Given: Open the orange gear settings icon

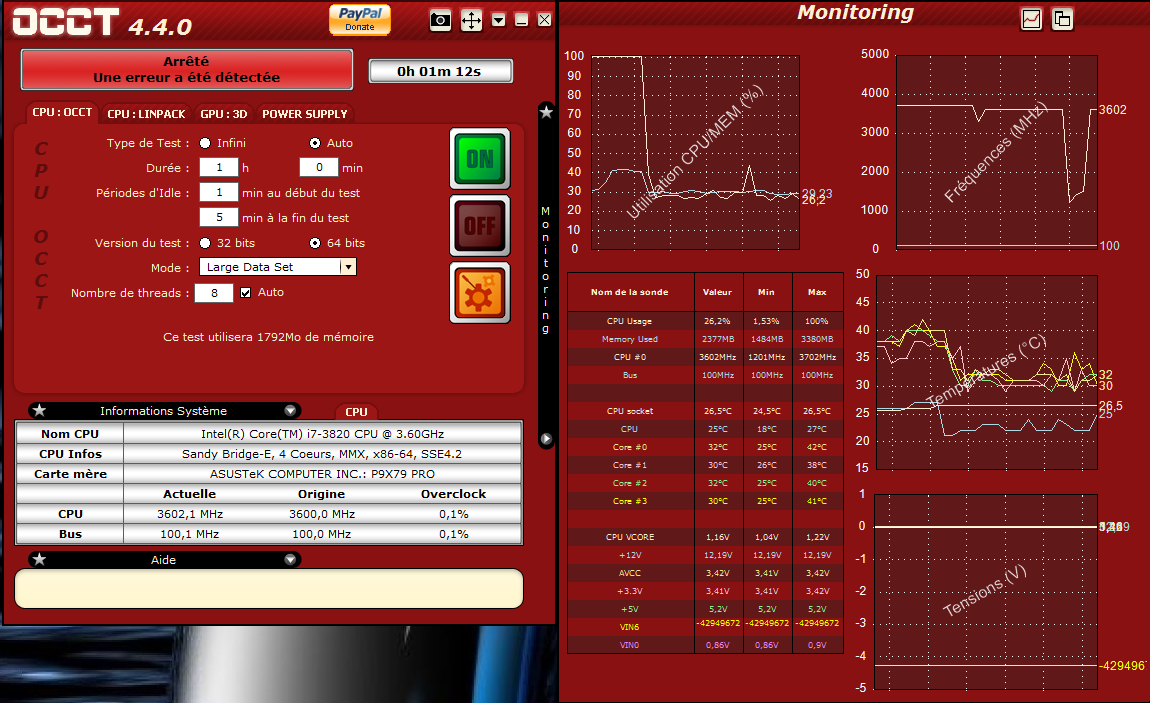Looking at the screenshot, I should coord(480,293).
